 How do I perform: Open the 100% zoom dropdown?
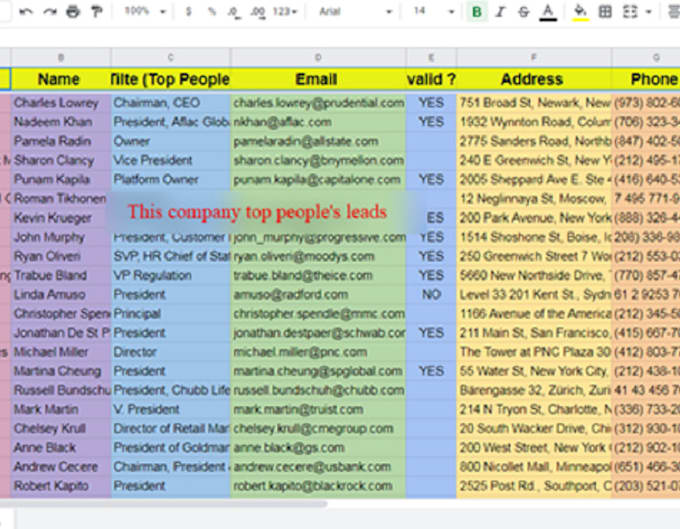pos(145,11)
